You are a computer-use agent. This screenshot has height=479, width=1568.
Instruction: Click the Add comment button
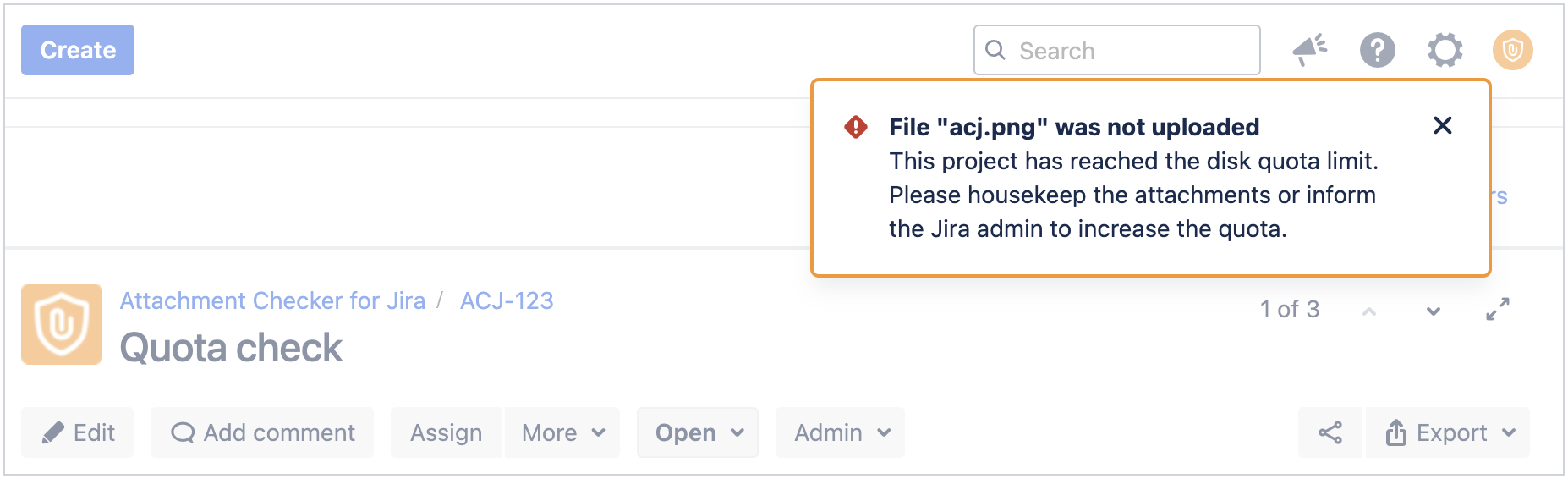(x=262, y=432)
